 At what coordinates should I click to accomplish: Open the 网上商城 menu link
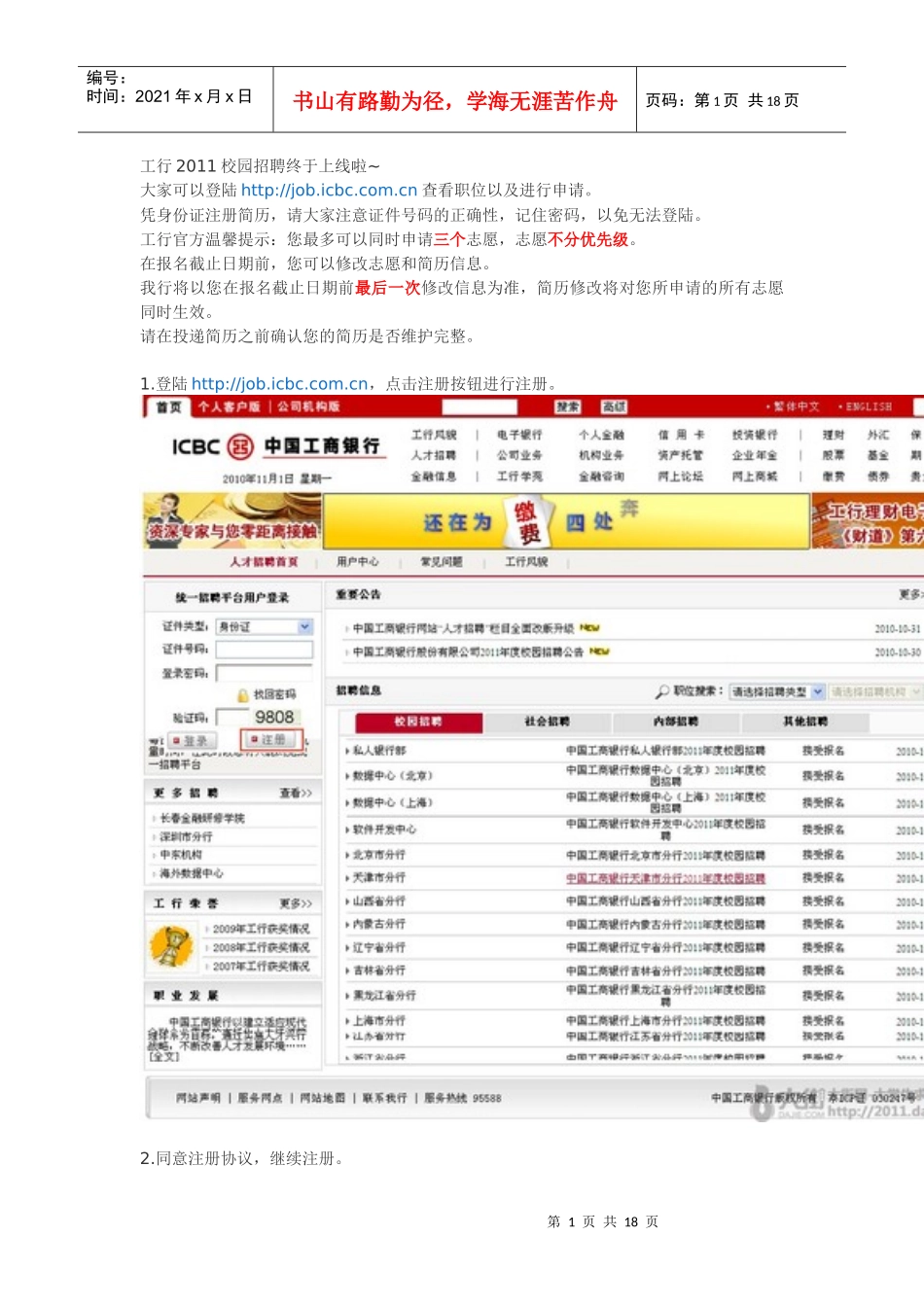(755, 477)
